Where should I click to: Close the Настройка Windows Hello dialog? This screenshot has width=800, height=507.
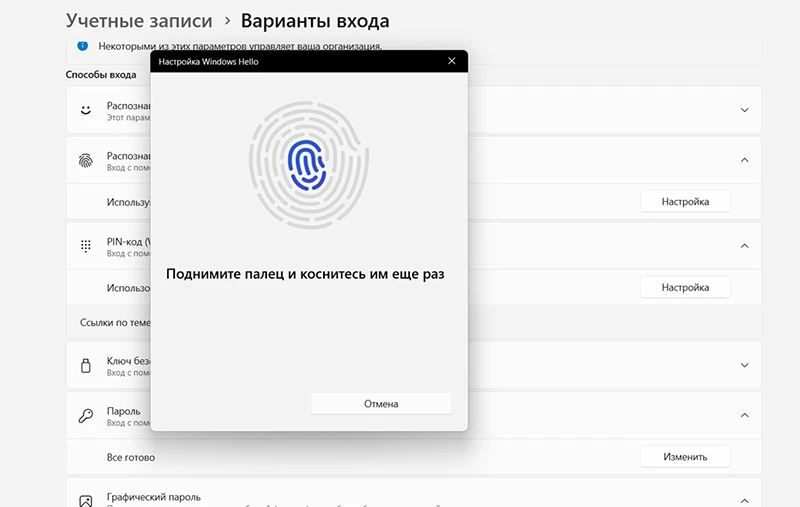(x=452, y=61)
